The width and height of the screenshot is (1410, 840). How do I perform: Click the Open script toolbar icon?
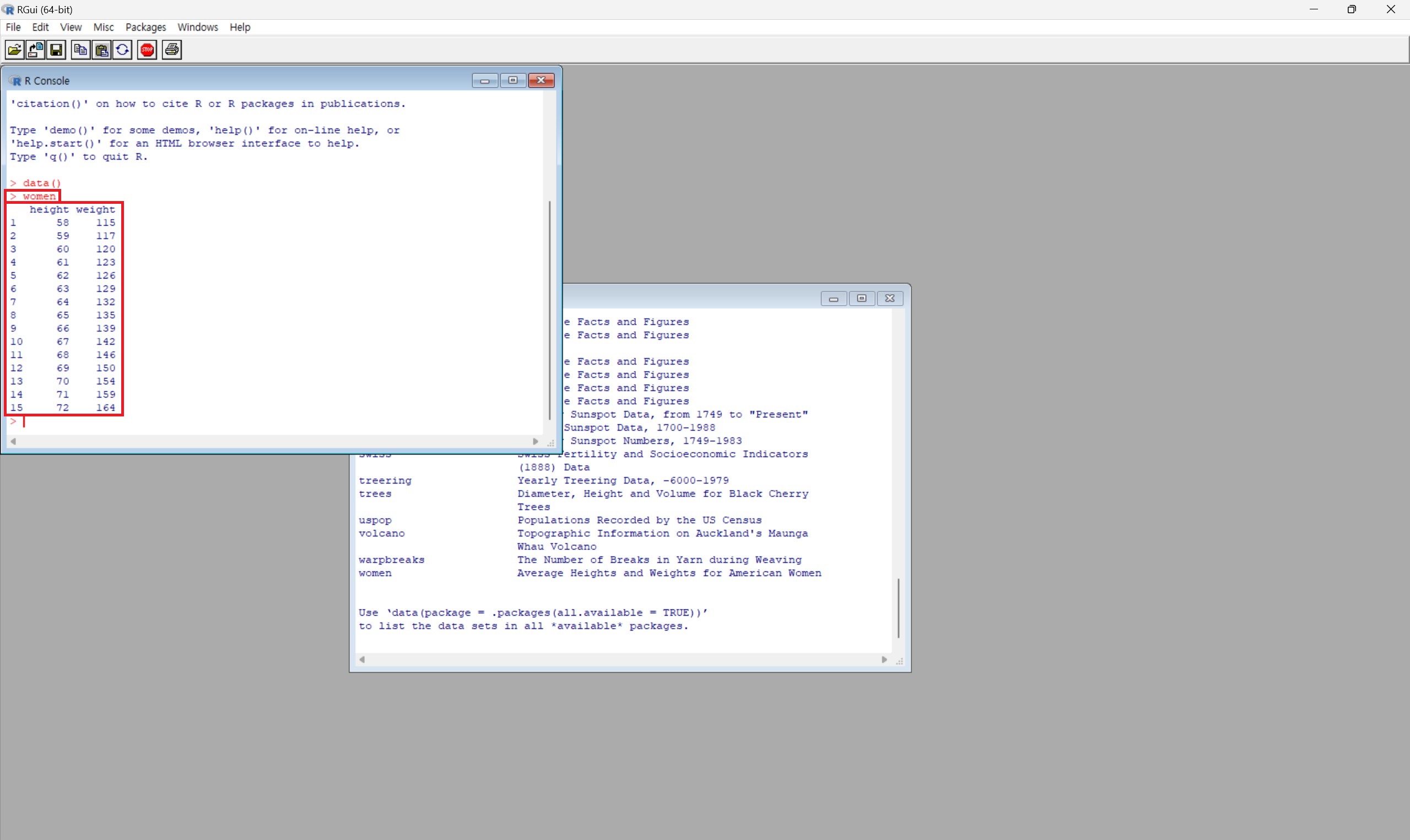pyautogui.click(x=14, y=50)
